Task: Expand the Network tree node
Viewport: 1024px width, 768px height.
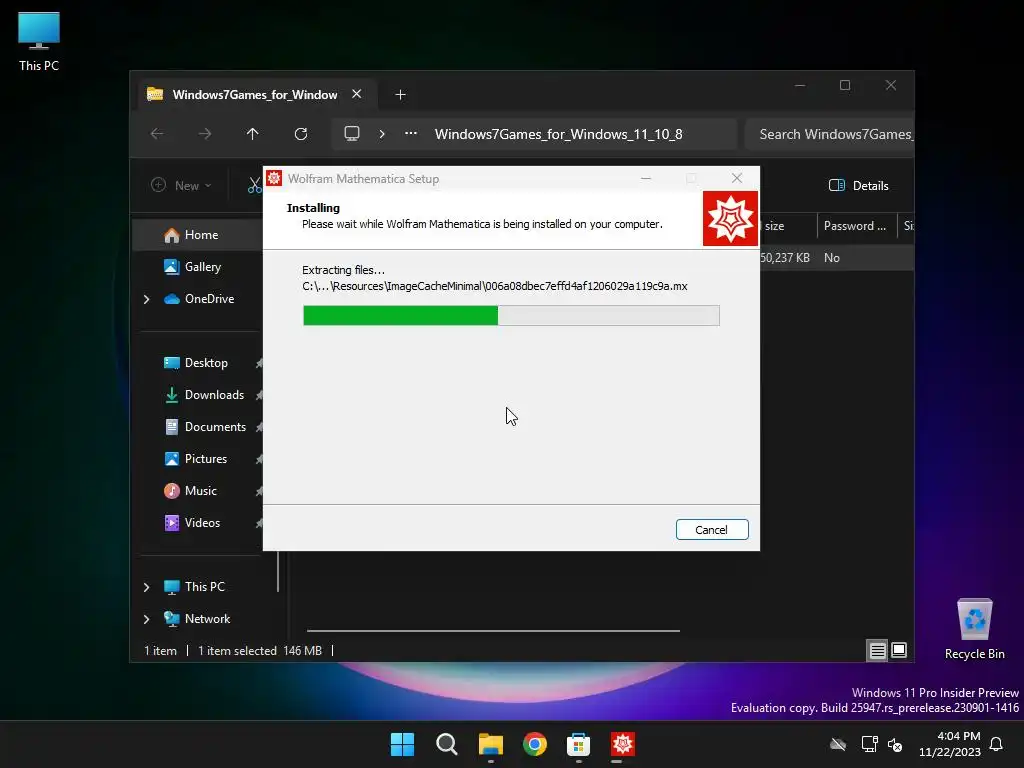Action: pos(146,619)
